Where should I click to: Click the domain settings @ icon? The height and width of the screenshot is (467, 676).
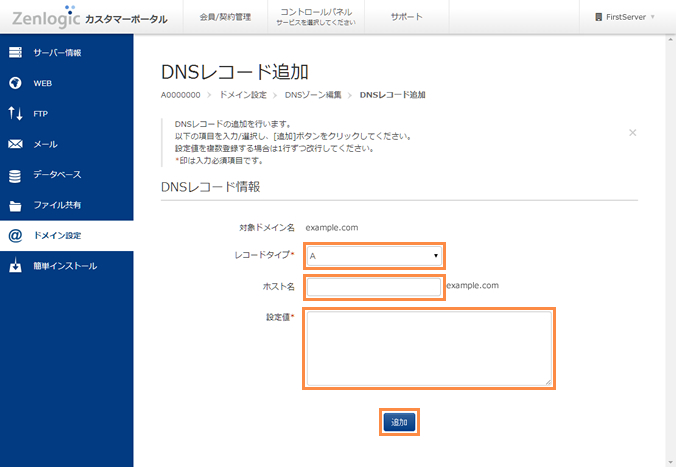pos(15,236)
